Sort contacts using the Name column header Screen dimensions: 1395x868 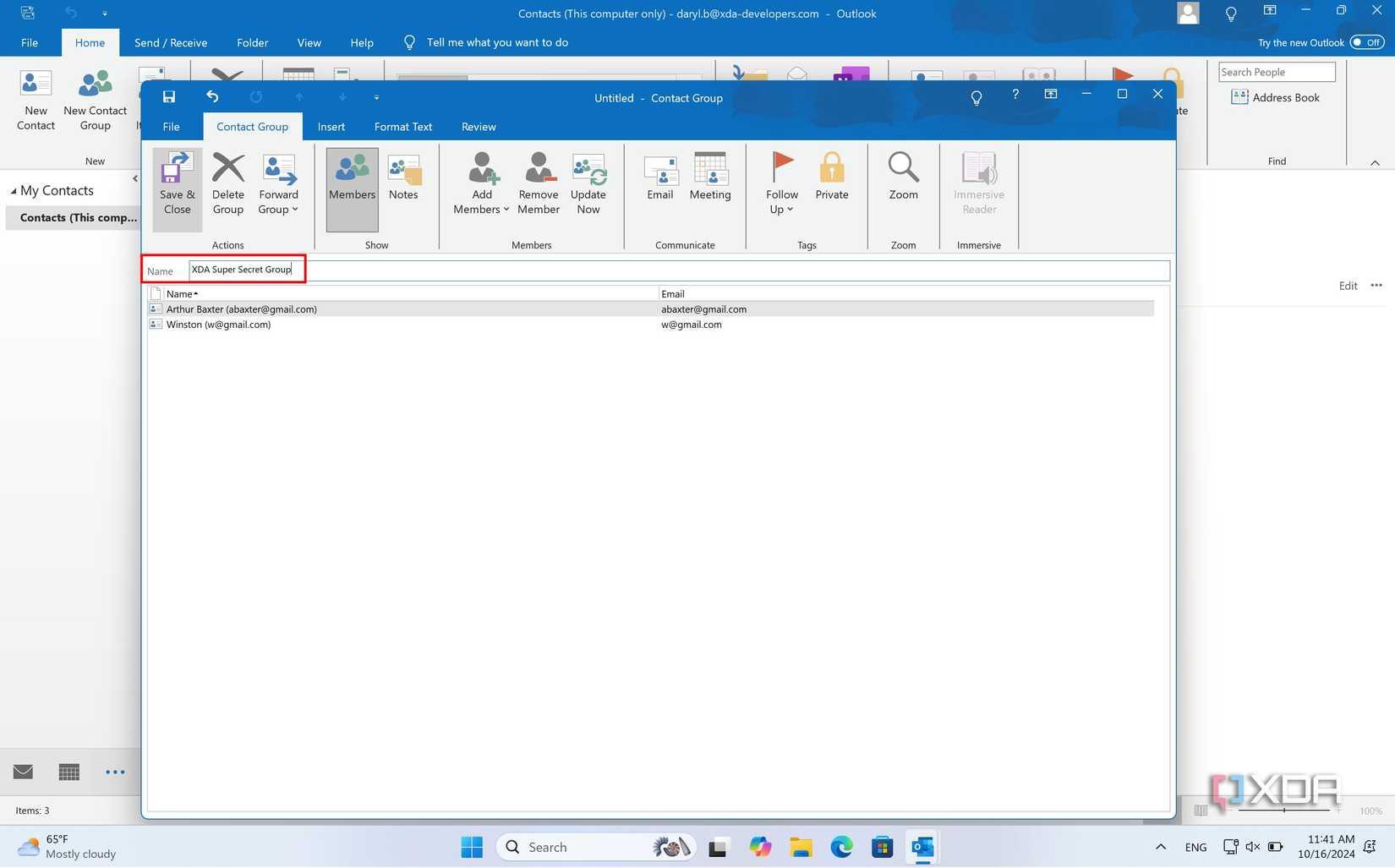pos(180,293)
